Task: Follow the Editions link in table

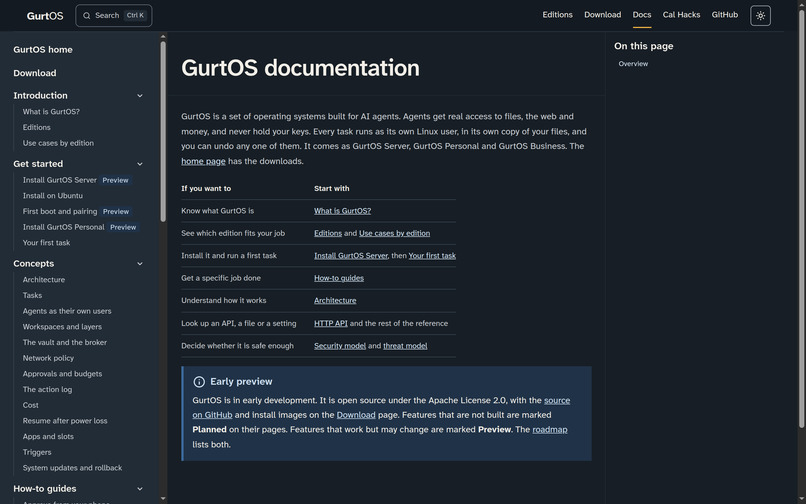Action: (328, 233)
